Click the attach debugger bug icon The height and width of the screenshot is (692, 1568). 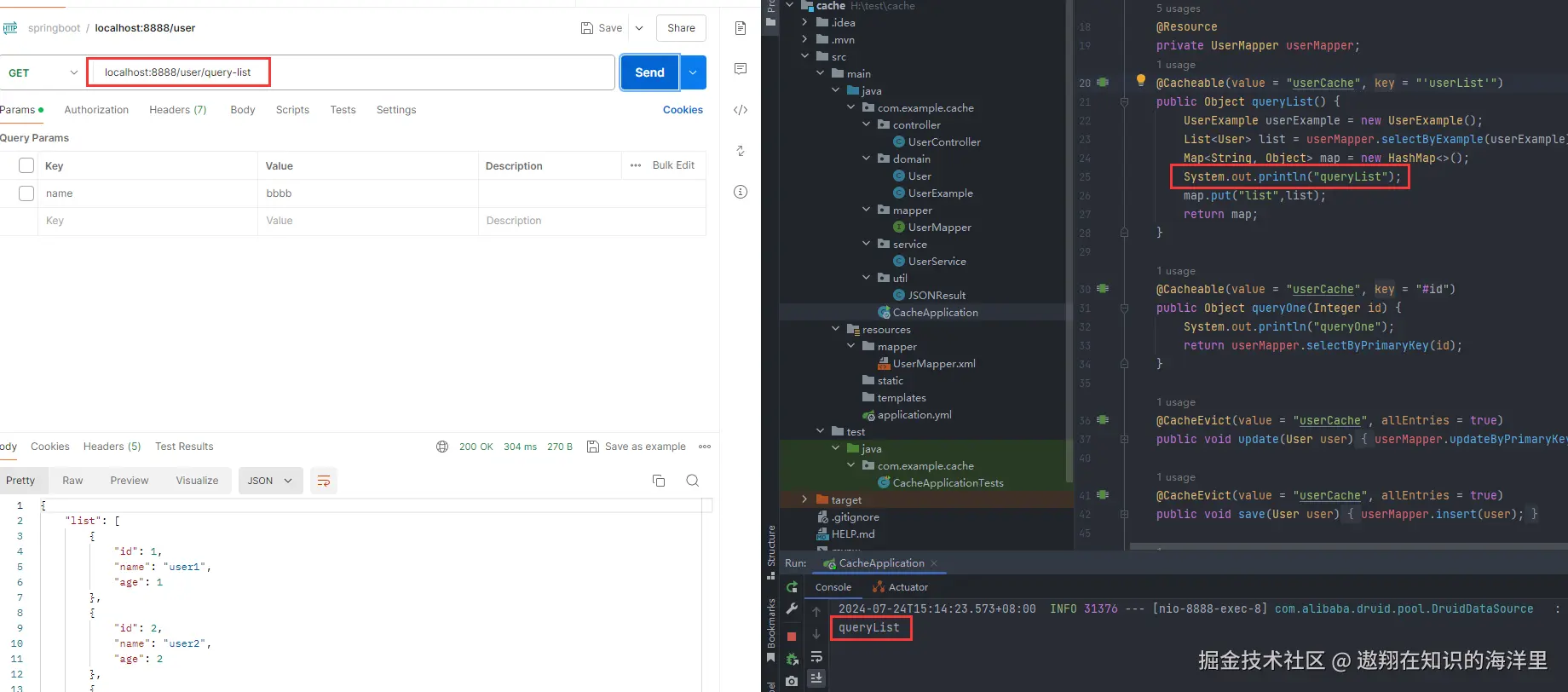click(x=792, y=659)
